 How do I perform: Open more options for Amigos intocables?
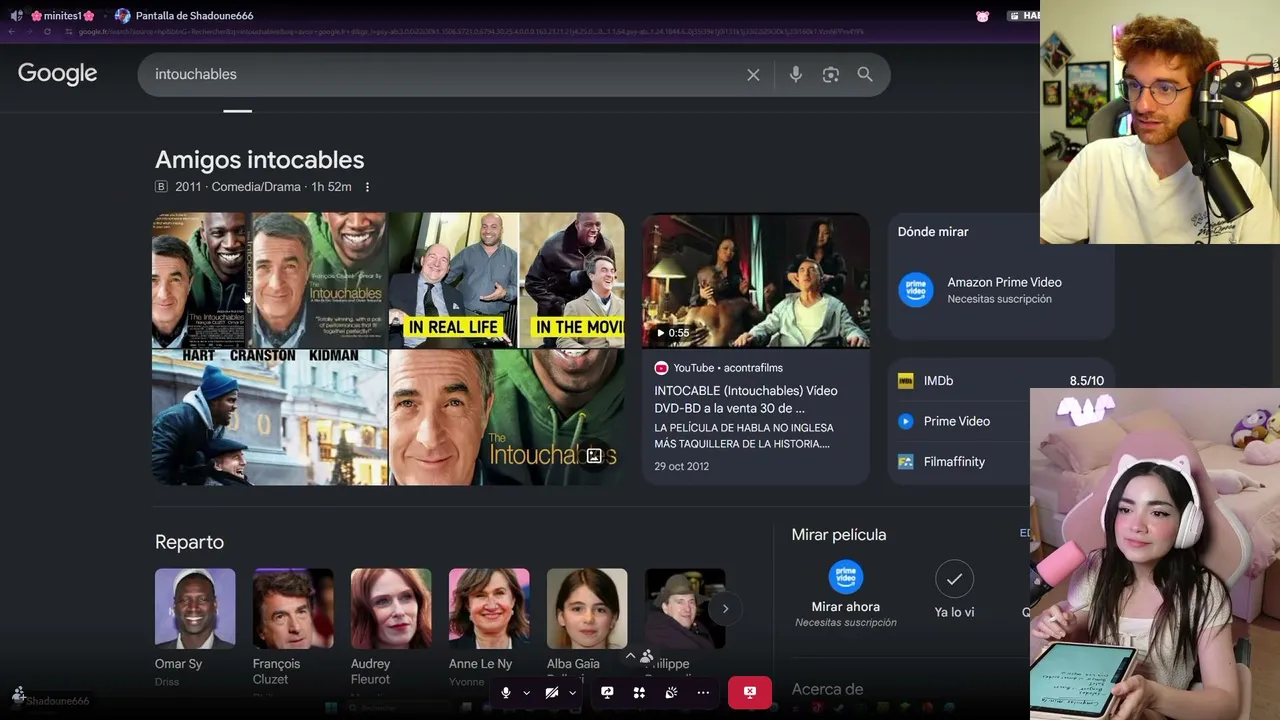367,187
